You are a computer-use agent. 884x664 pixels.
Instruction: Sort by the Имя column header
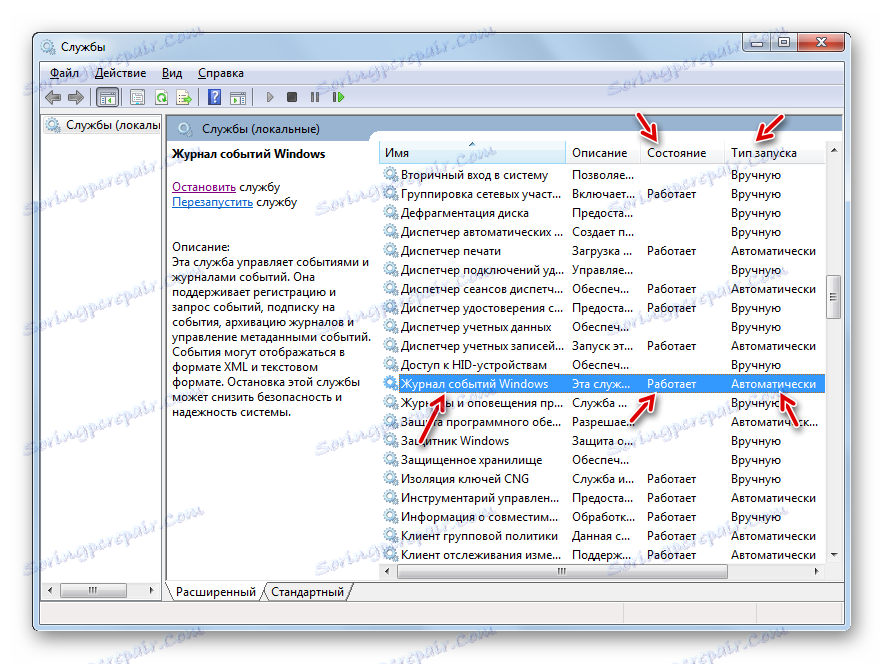click(472, 153)
